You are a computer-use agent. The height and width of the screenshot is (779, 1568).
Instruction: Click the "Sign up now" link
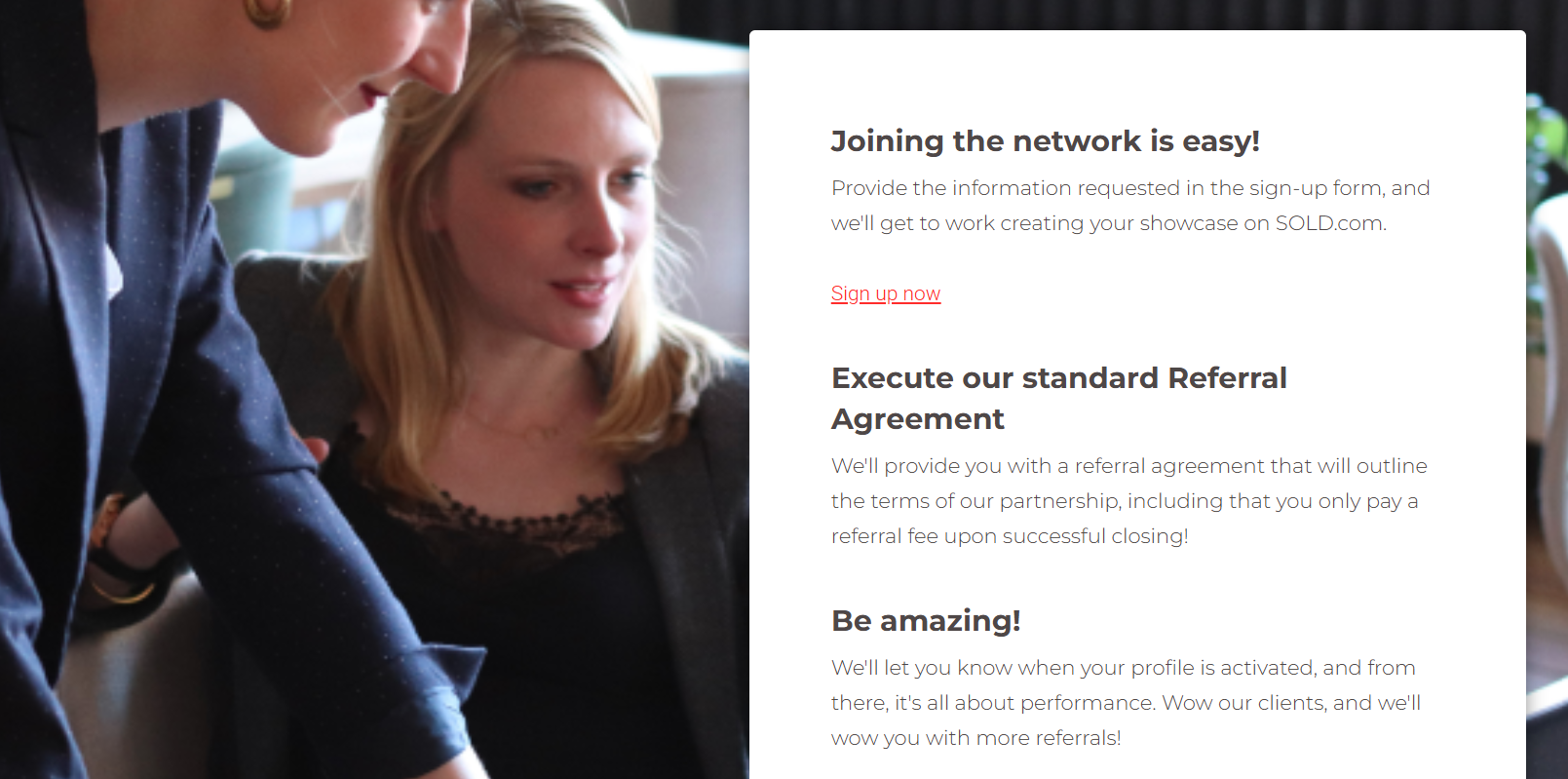click(x=885, y=293)
